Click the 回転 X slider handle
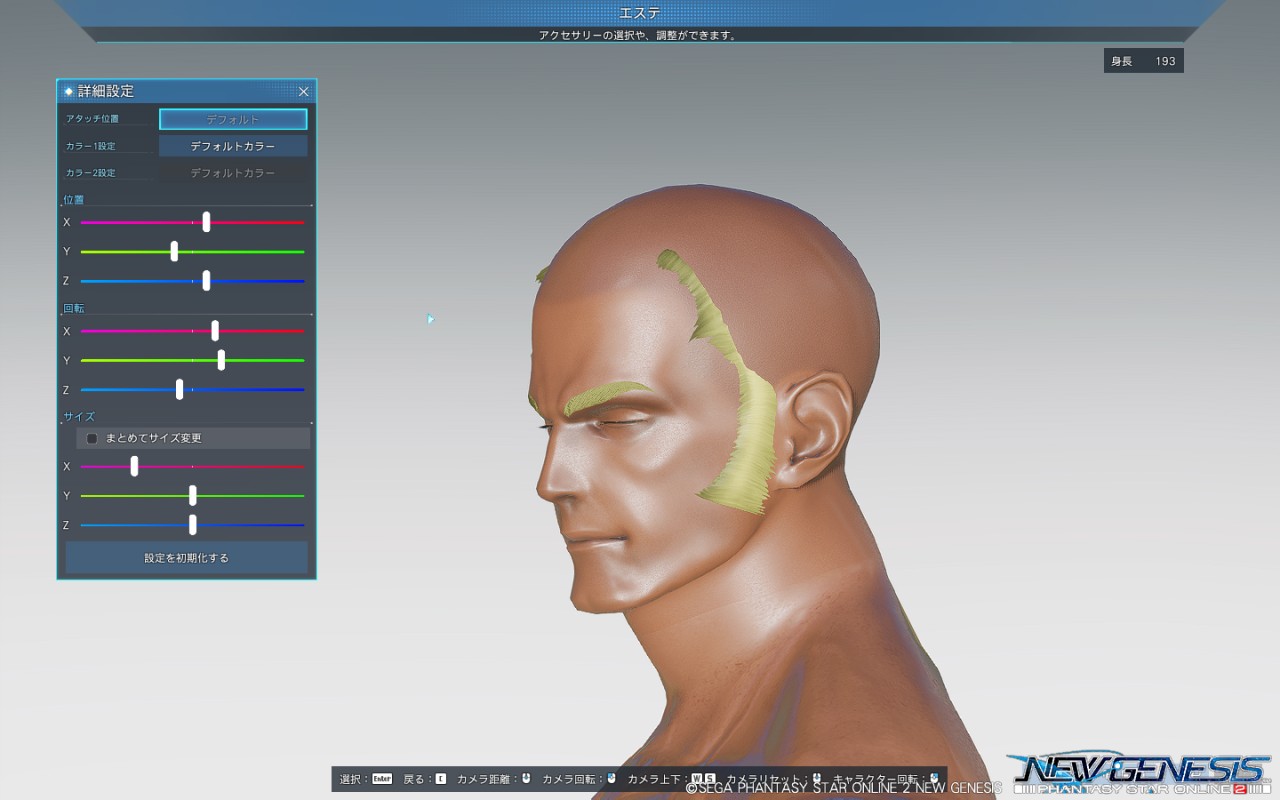The height and width of the screenshot is (800, 1280). [x=215, y=331]
